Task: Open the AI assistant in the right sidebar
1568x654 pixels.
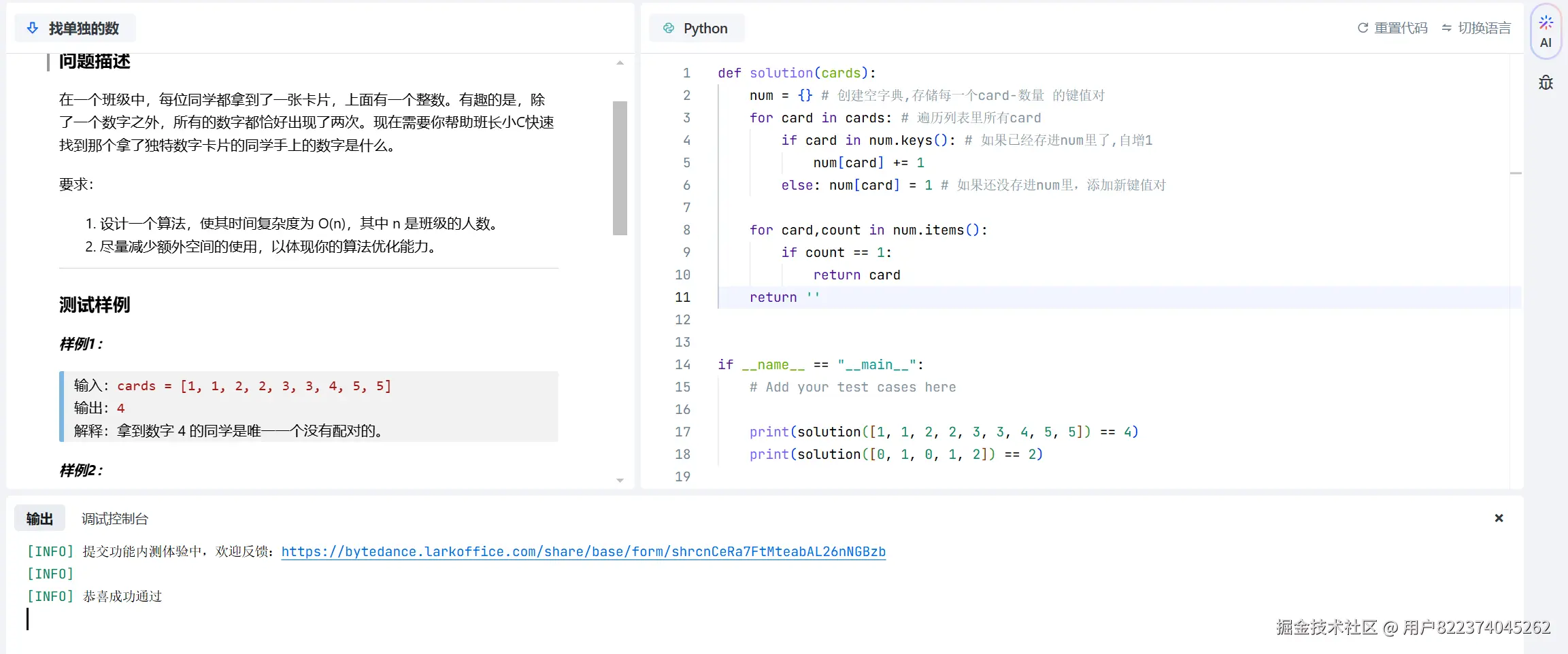Action: (1546, 32)
